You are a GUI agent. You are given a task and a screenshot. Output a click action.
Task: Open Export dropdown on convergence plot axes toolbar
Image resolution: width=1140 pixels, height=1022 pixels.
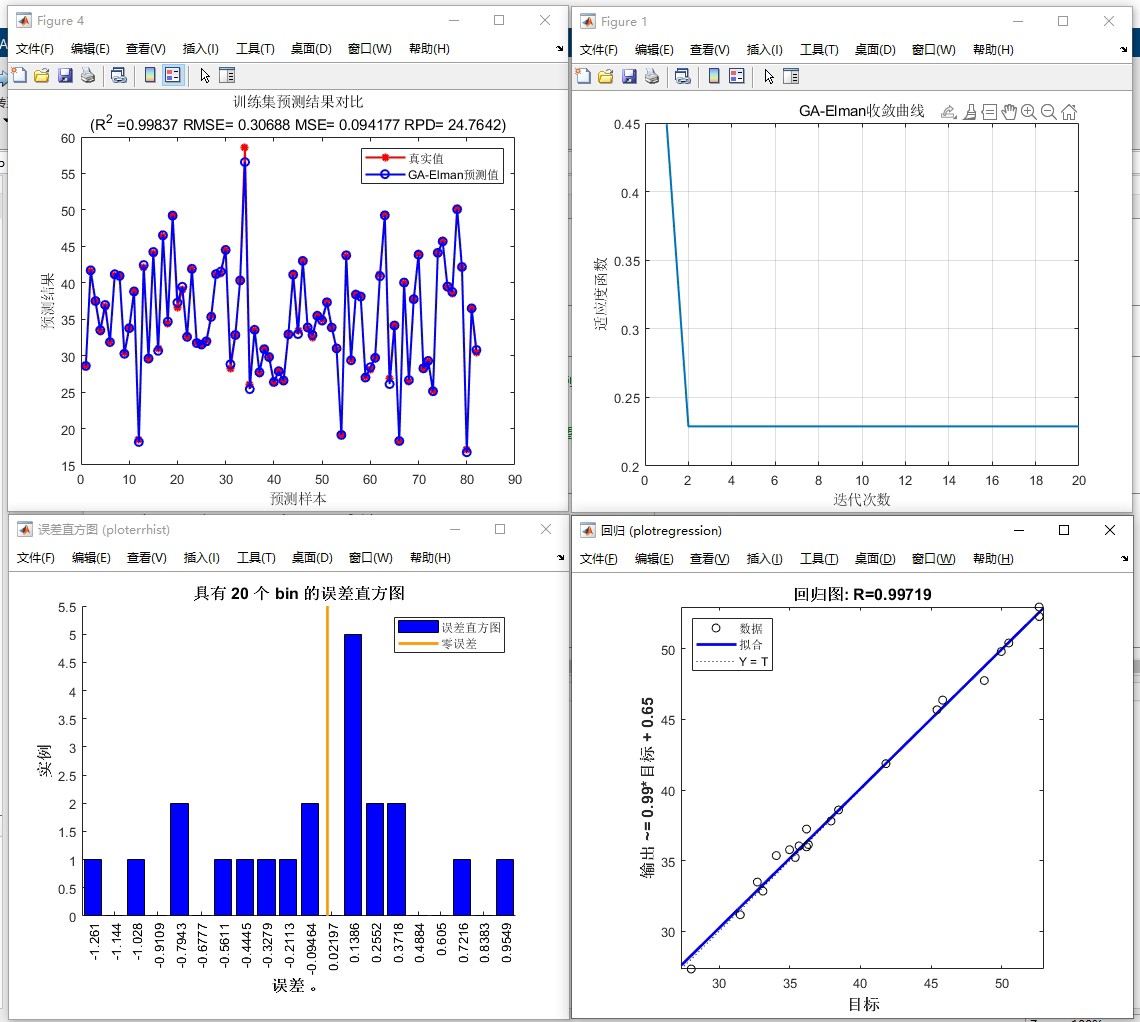coord(949,112)
